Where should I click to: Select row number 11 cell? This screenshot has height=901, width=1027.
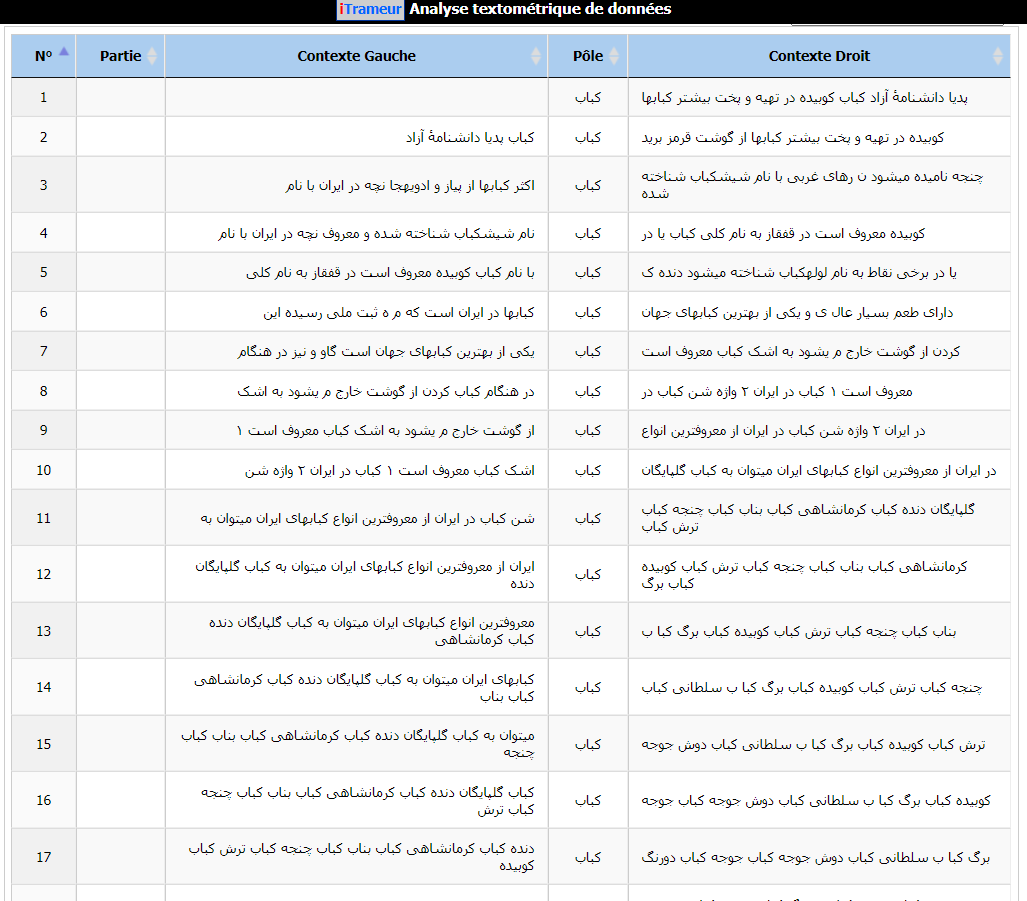tap(43, 519)
